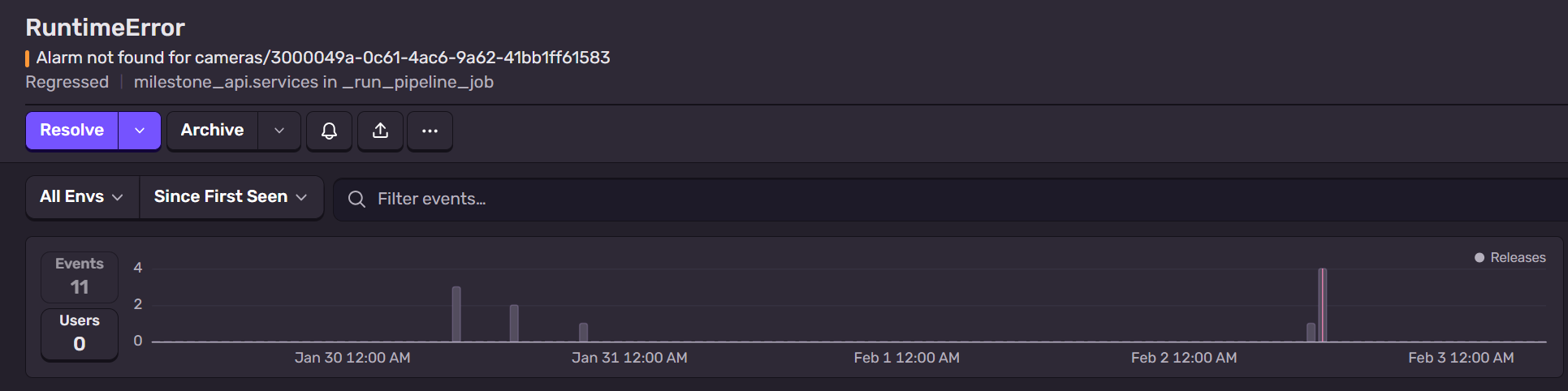Viewport: 1568px width, 391px height.
Task: Expand the Resolve options chevron
Action: point(140,131)
